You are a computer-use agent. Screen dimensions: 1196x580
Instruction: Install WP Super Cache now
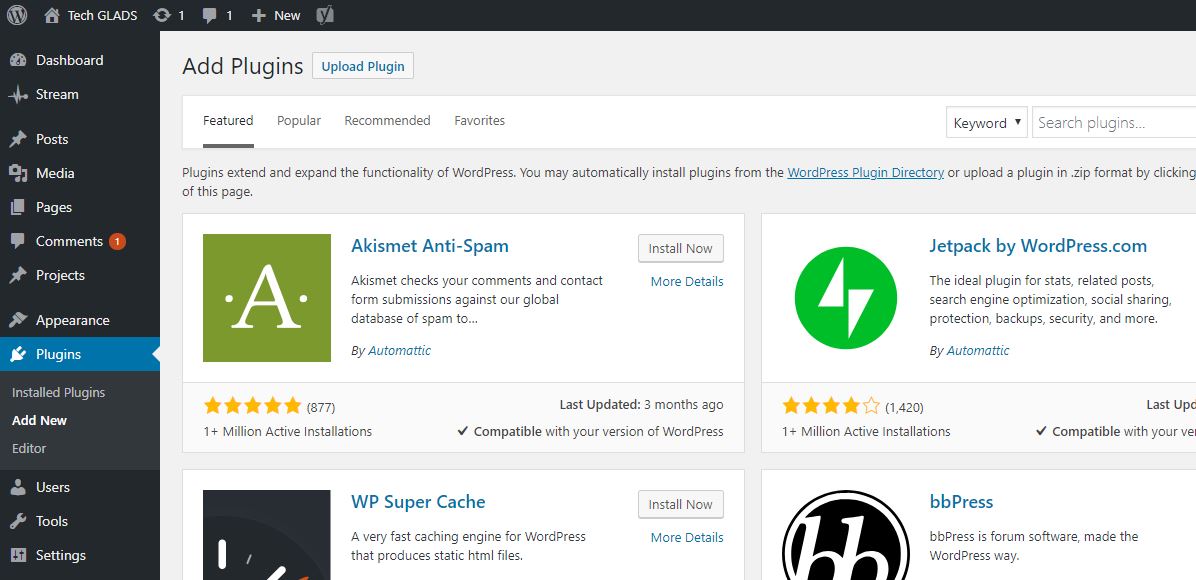pos(680,504)
